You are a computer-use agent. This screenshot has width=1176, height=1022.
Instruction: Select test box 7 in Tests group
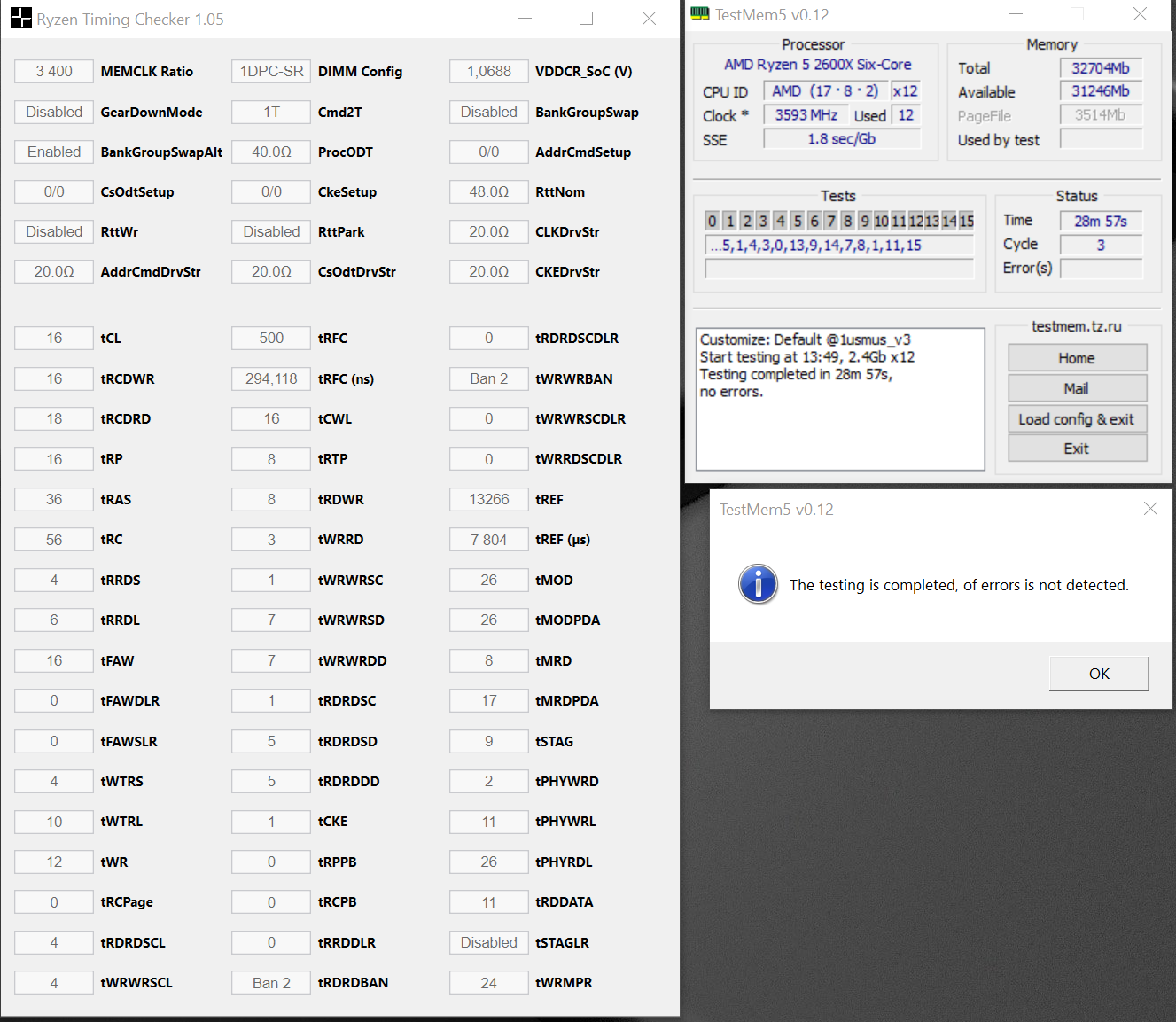point(831,221)
